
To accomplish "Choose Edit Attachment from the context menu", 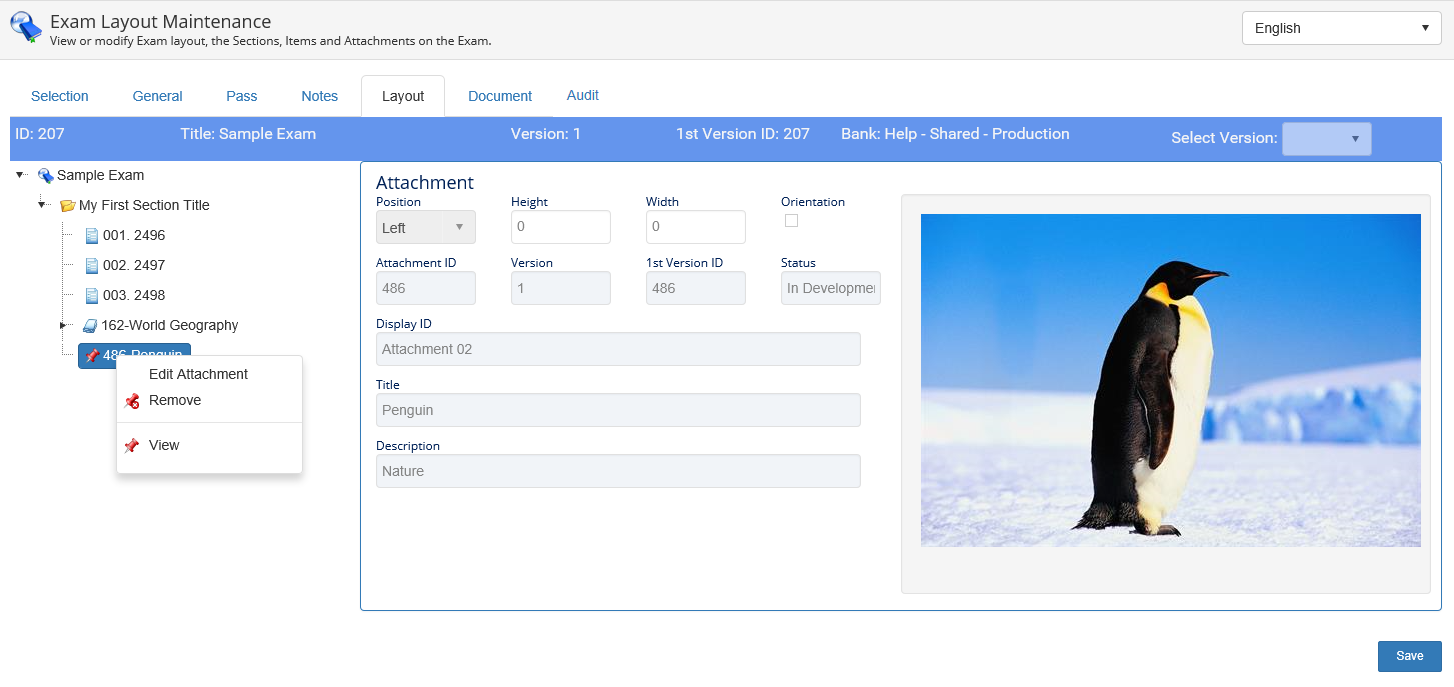I will (x=198, y=374).
